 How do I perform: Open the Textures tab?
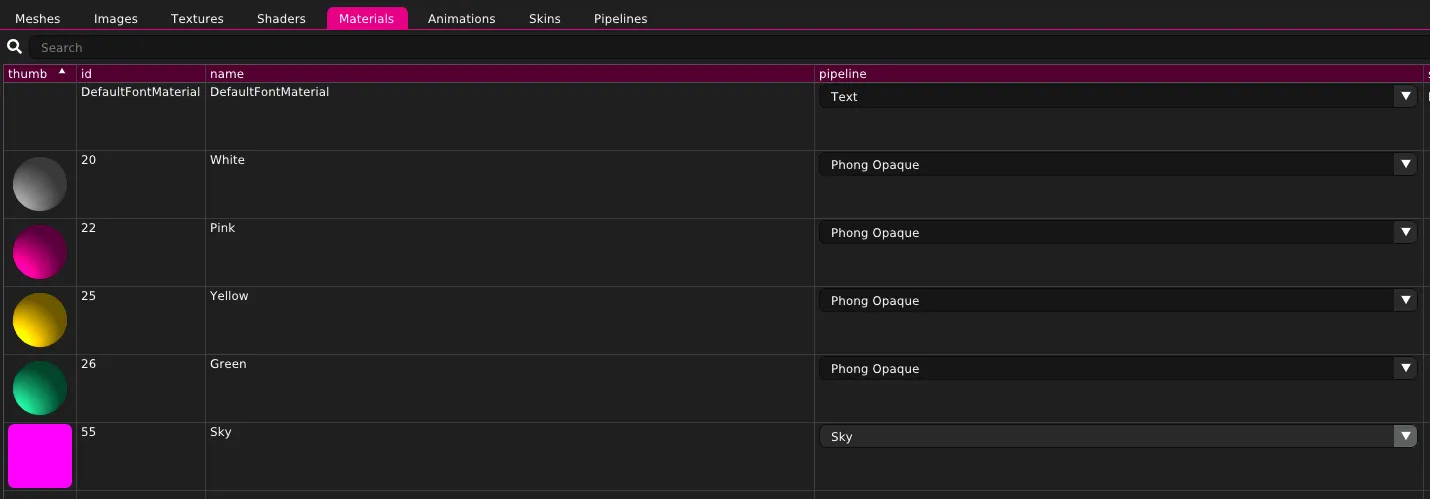(x=197, y=19)
